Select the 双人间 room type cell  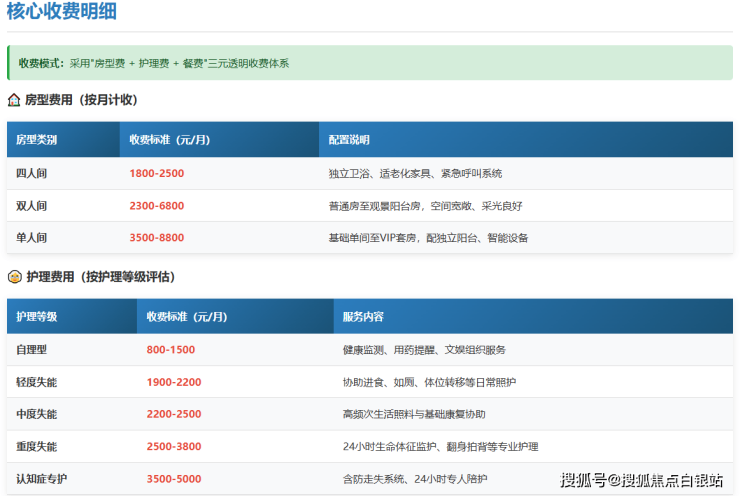(32, 206)
